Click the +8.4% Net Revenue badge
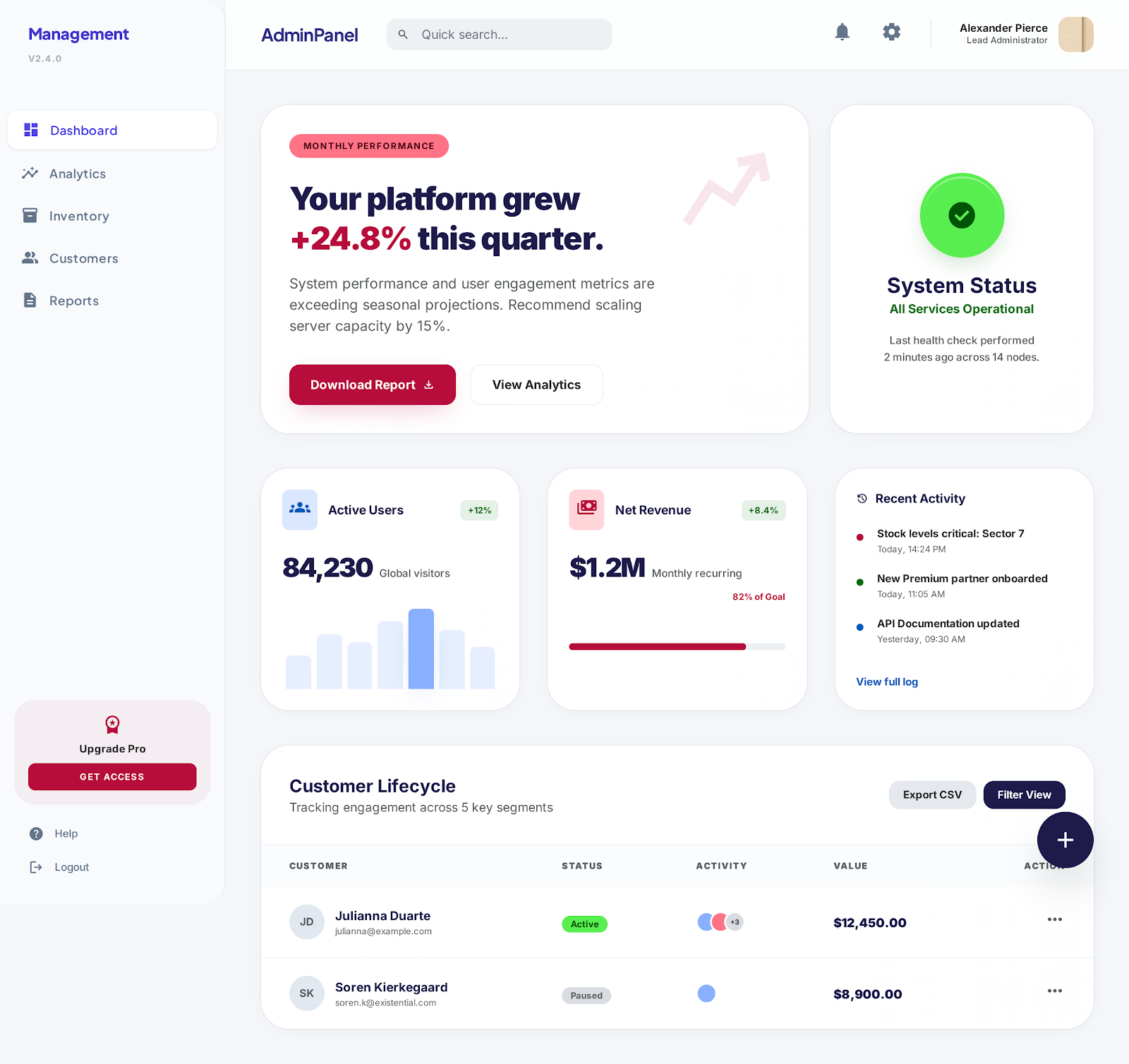 (763, 510)
